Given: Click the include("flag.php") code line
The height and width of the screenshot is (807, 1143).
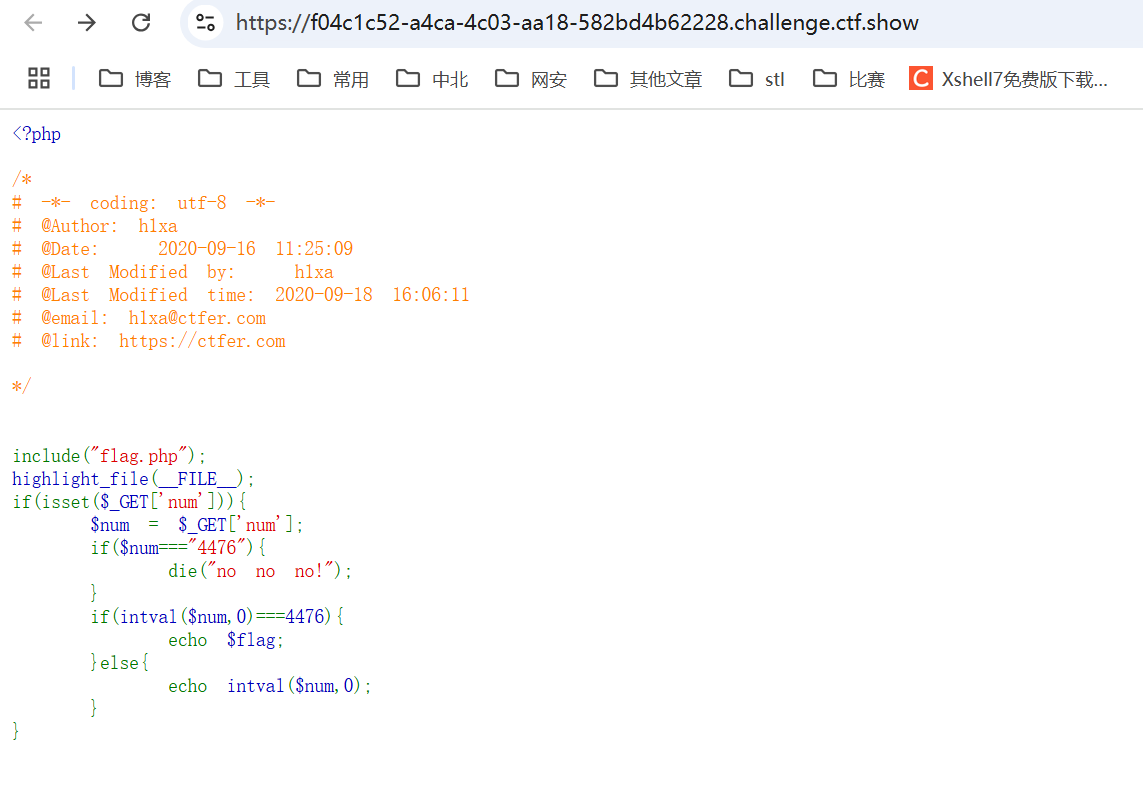Looking at the screenshot, I should point(109,456).
